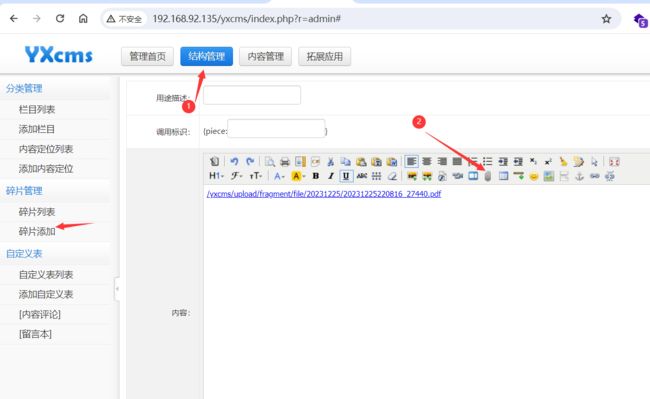The image size is (650, 399).
Task: Open the insert template tool
Action: (300, 162)
